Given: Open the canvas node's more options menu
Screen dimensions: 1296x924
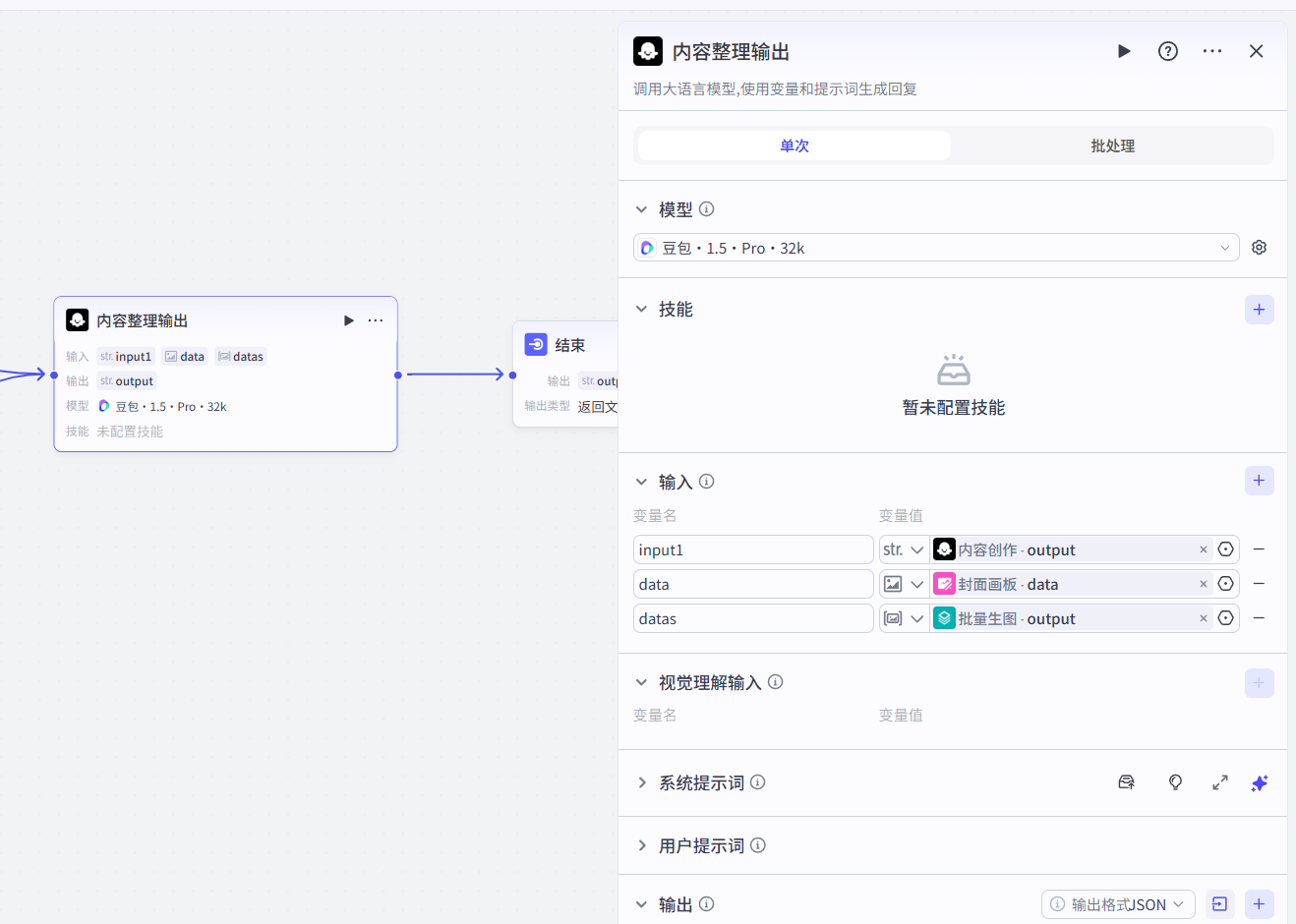Looking at the screenshot, I should click(376, 320).
